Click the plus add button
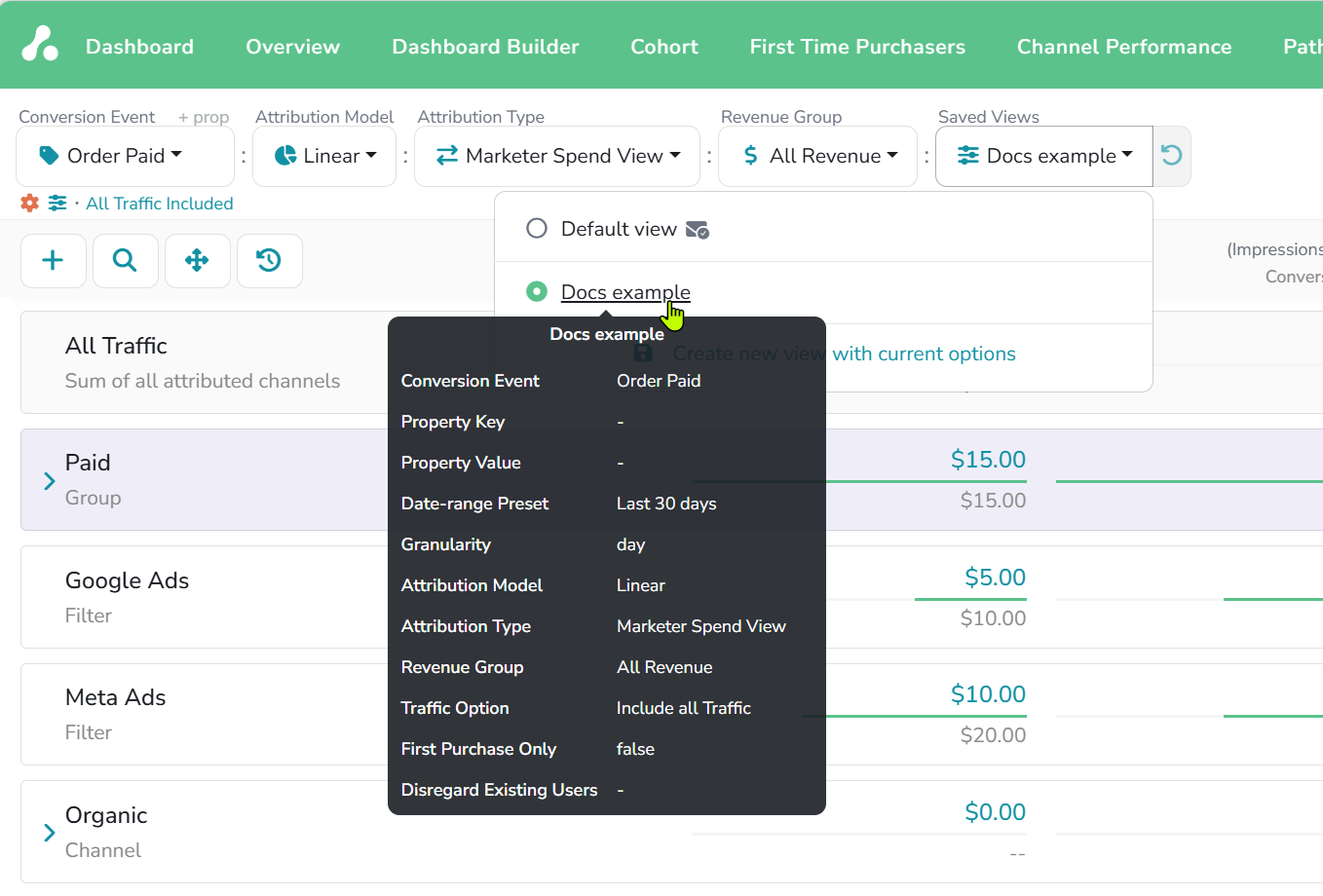1323x896 pixels. 54,260
